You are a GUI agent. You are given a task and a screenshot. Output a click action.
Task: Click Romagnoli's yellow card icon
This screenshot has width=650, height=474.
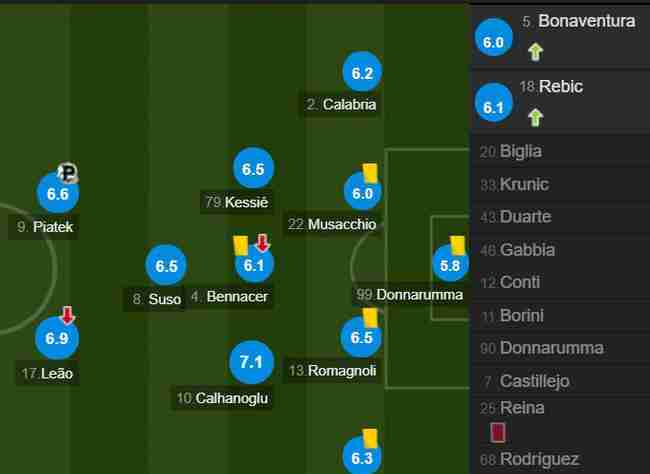tap(370, 318)
